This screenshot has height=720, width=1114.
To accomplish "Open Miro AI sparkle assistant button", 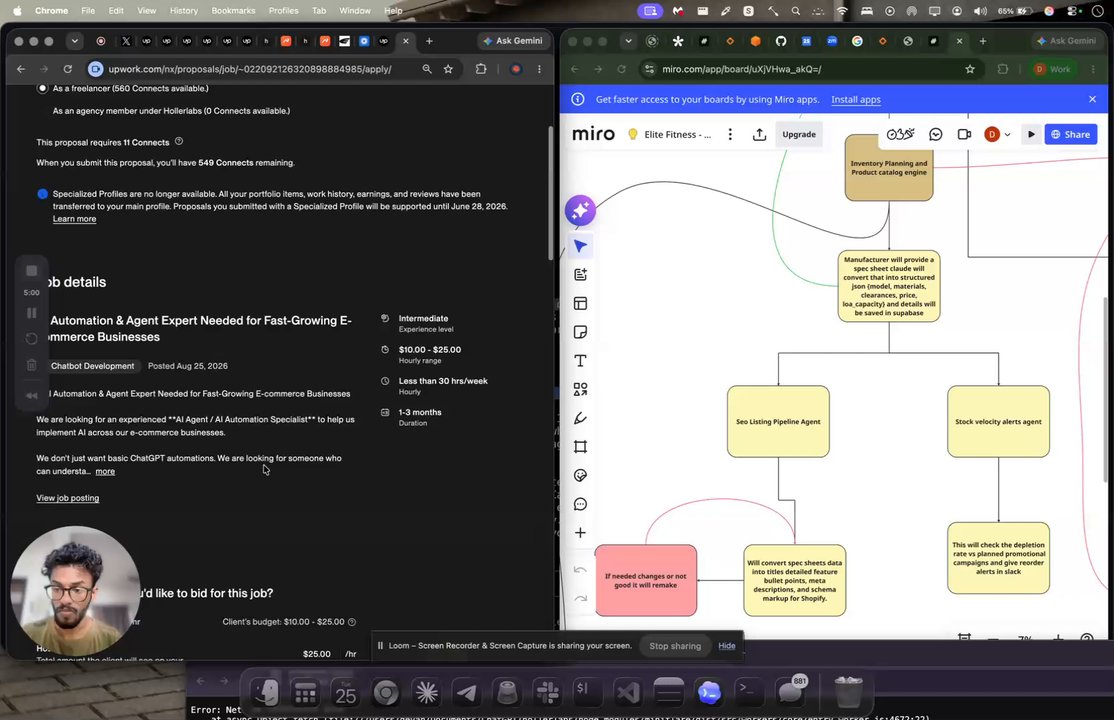I will coord(580,210).
